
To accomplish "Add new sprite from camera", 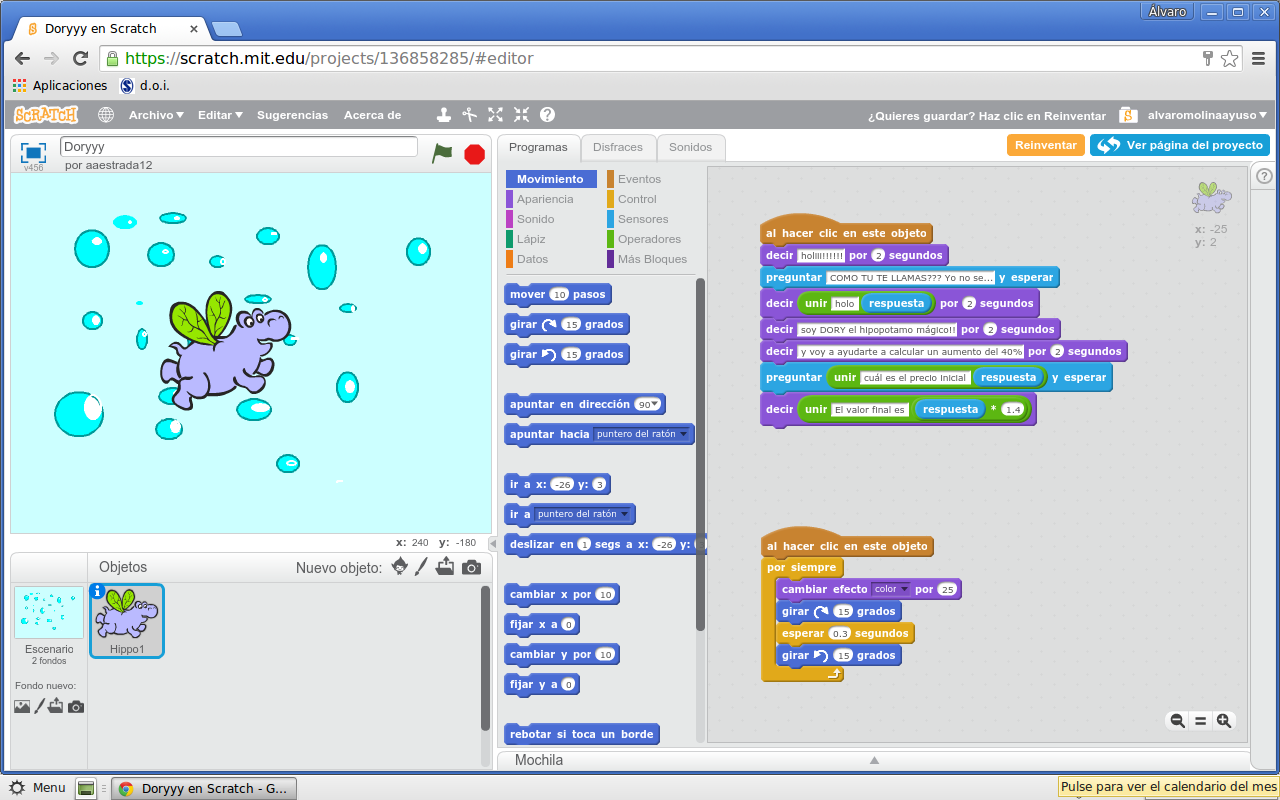I will (x=471, y=567).
